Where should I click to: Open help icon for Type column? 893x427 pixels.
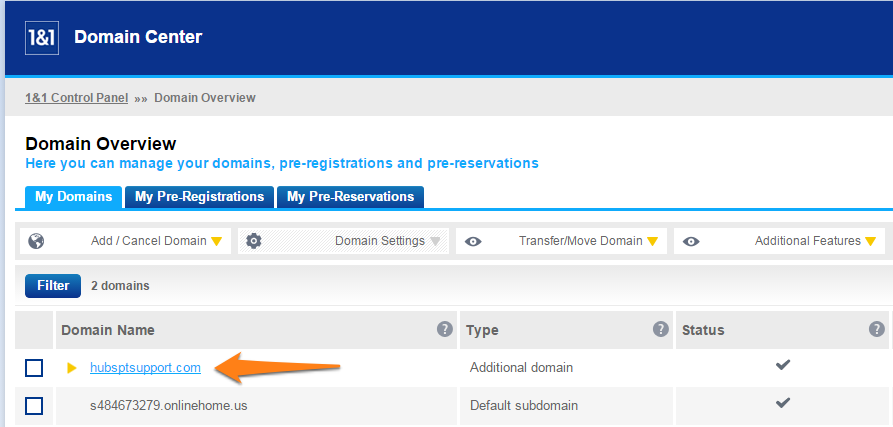(x=661, y=329)
